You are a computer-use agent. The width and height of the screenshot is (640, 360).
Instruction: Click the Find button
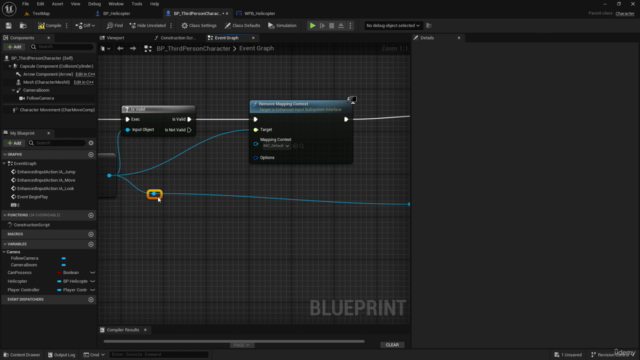[115, 25]
